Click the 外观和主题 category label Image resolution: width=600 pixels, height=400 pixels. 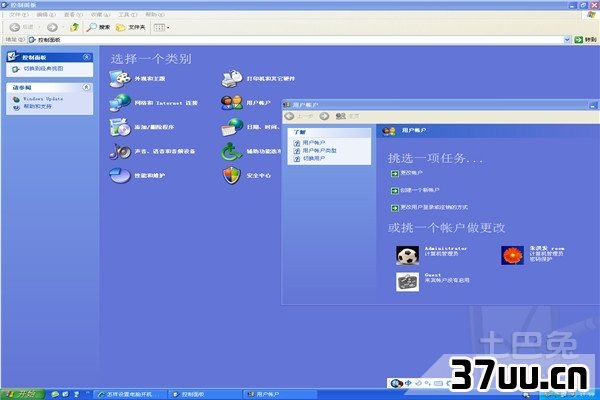(150, 78)
